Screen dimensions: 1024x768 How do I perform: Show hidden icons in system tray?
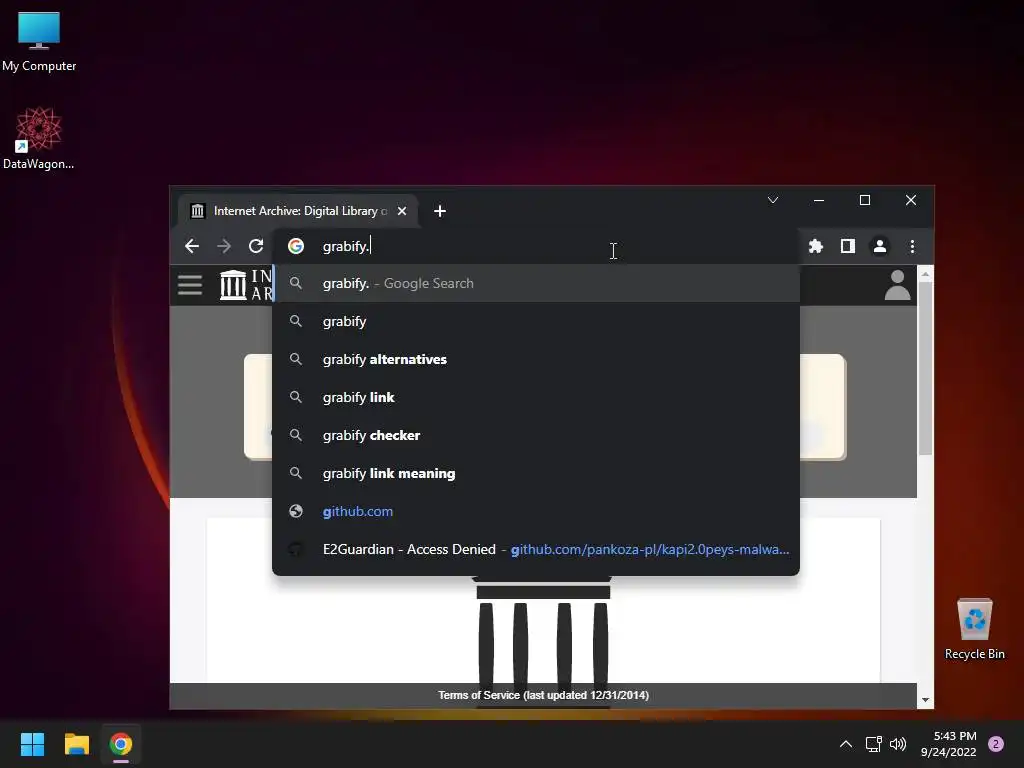point(846,744)
